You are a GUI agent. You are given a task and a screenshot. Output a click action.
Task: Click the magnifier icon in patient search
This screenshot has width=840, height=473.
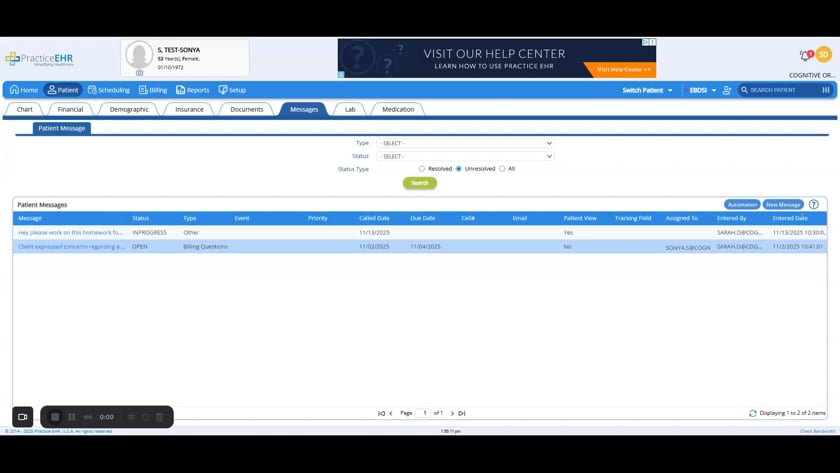click(x=744, y=90)
